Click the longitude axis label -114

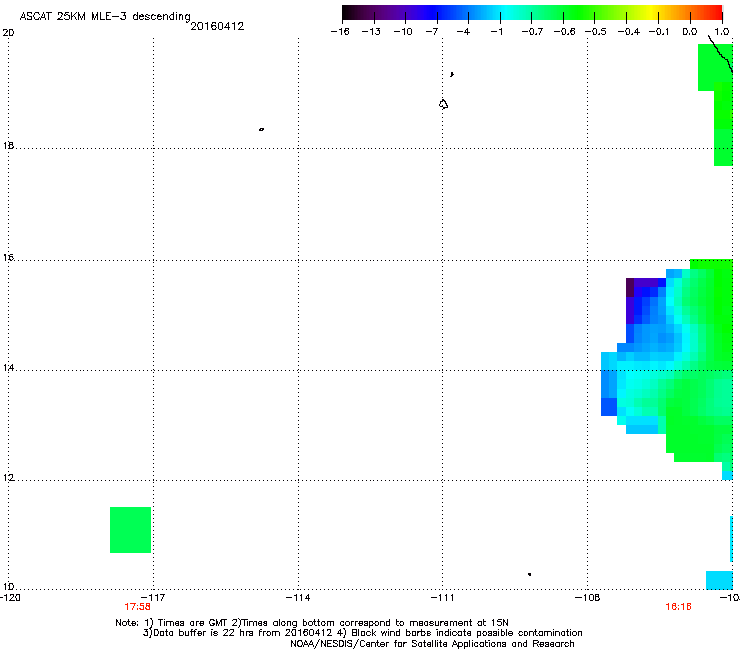(x=298, y=598)
